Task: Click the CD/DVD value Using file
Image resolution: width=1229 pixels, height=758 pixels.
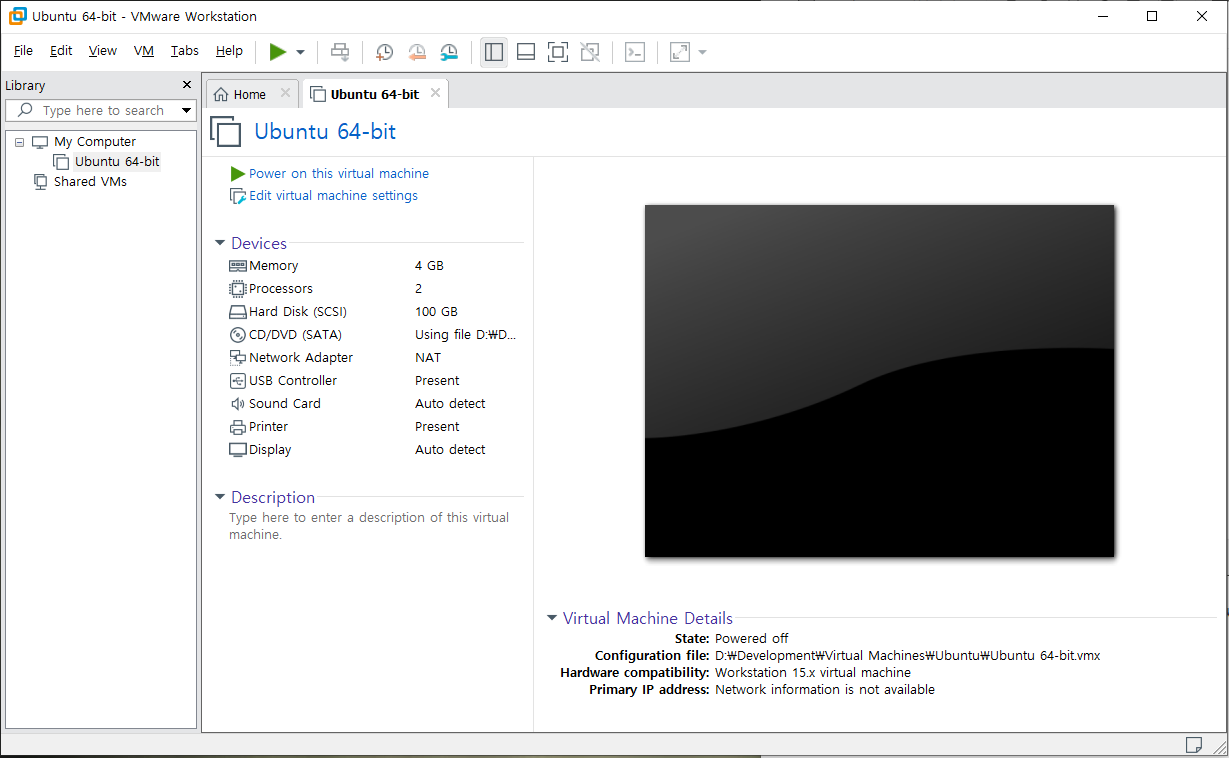Action: (466, 335)
